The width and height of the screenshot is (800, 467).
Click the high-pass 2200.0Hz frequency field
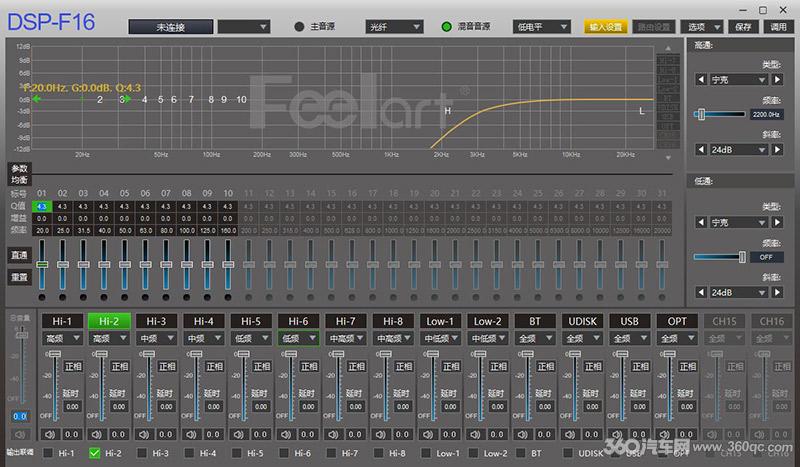click(766, 114)
